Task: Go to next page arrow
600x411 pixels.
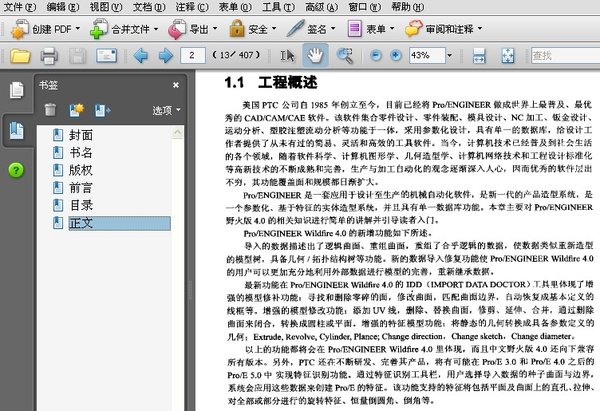Action: coord(166,56)
